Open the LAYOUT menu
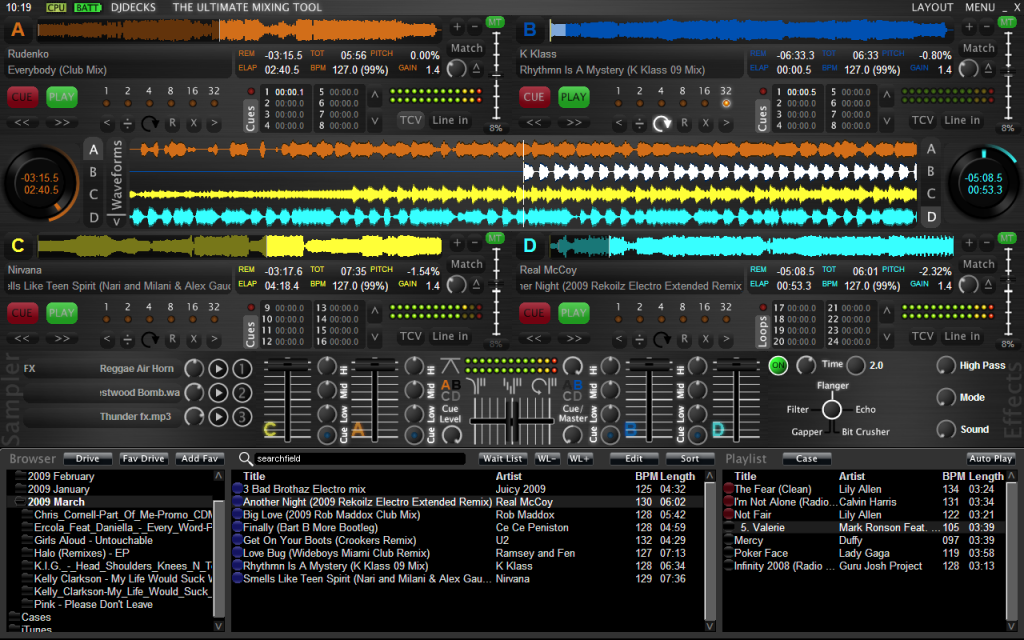The width and height of the screenshot is (1024, 640). 932,7
